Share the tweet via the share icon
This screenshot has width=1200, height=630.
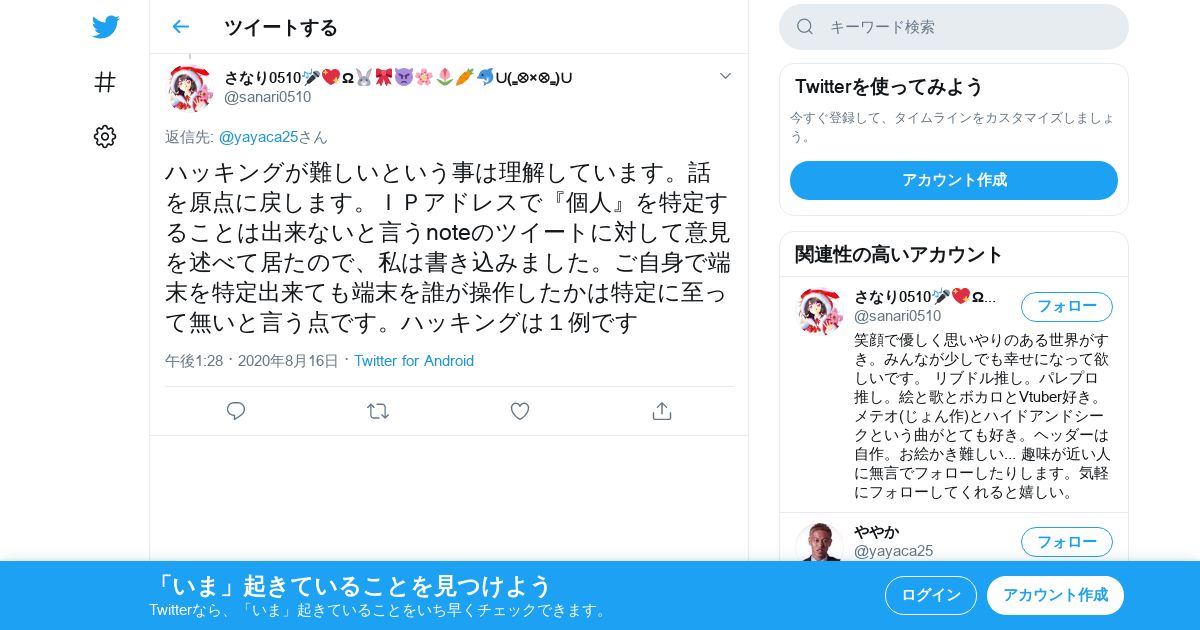pyautogui.click(x=662, y=411)
